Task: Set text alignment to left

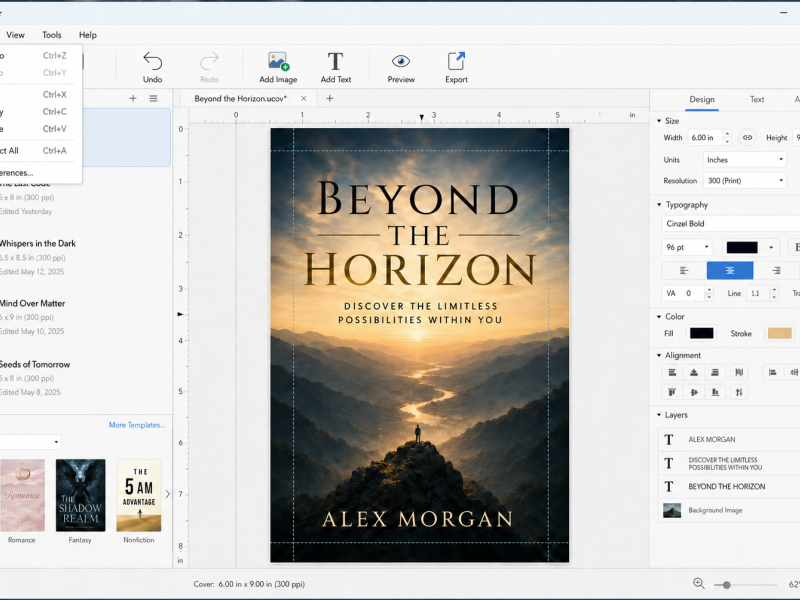Action: [684, 270]
